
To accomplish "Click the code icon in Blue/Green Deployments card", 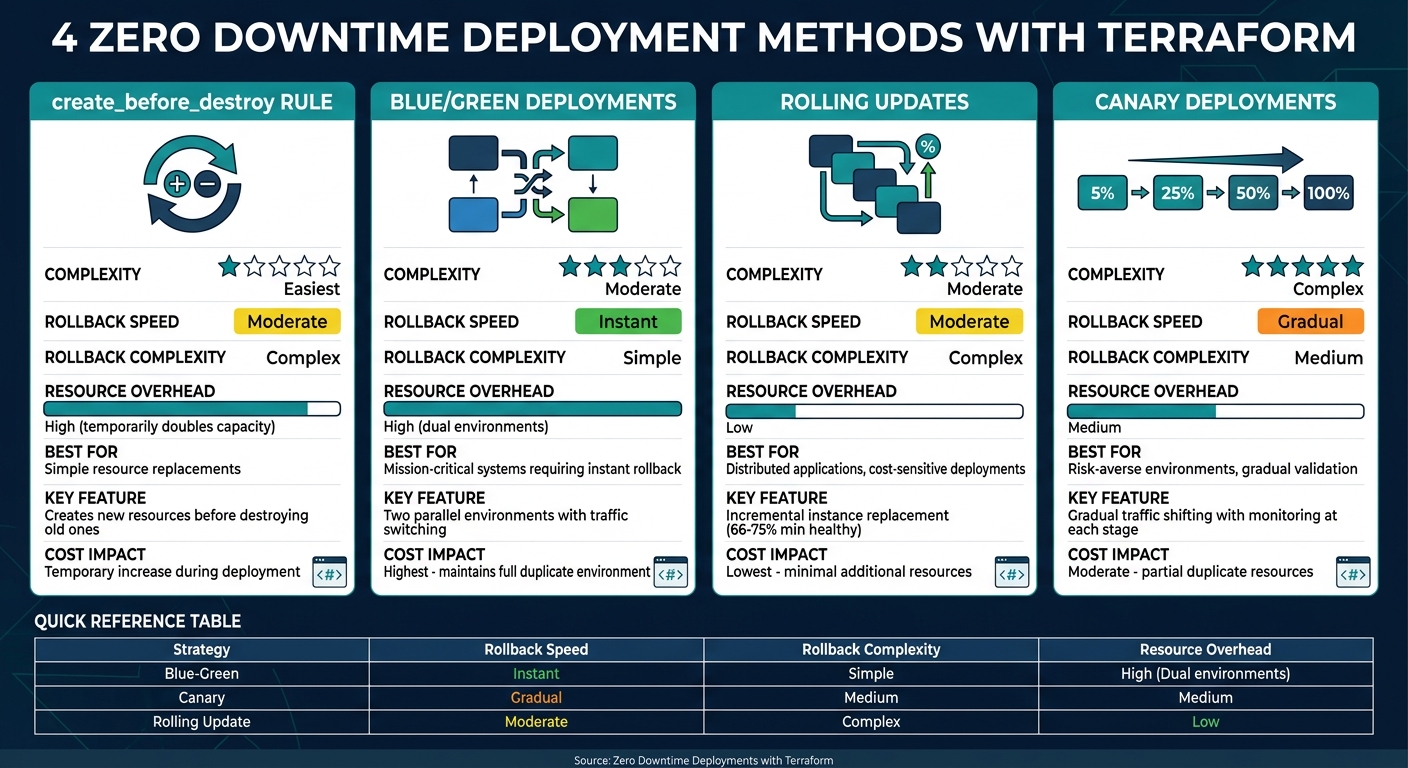I will 670,572.
